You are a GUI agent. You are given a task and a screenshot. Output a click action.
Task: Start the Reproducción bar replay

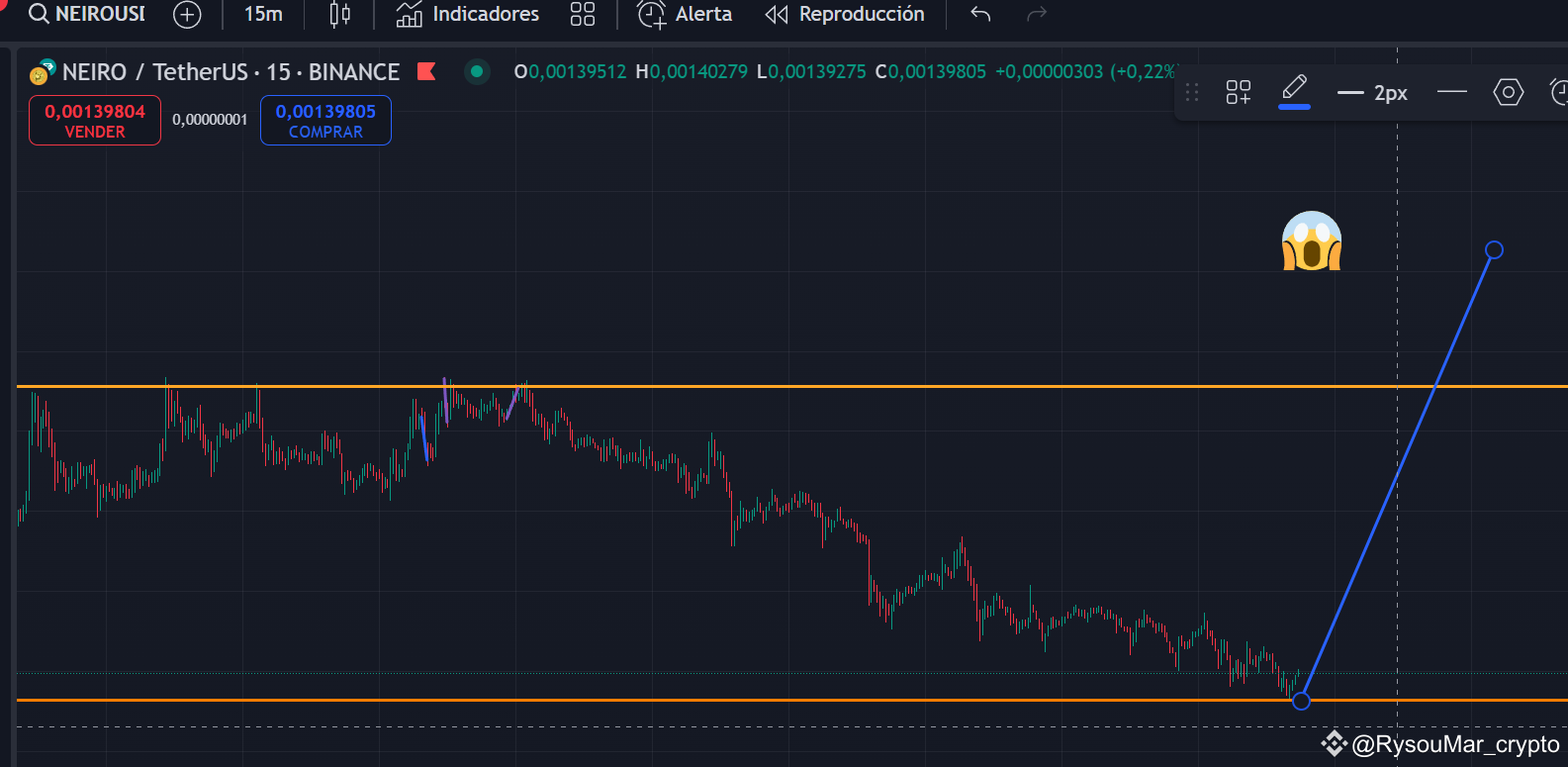point(845,14)
